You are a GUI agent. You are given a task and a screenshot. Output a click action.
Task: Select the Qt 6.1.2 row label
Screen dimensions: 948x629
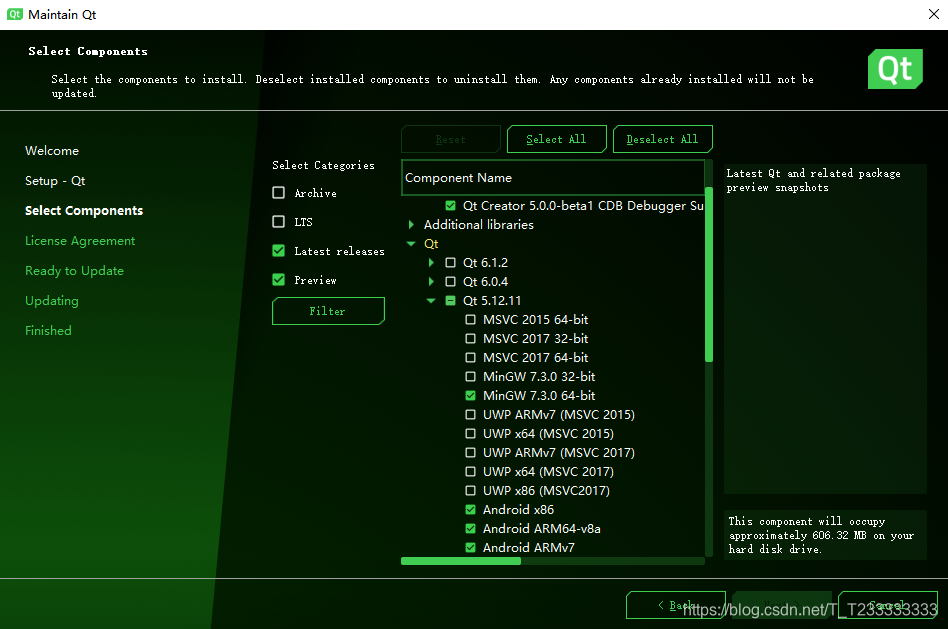click(485, 262)
